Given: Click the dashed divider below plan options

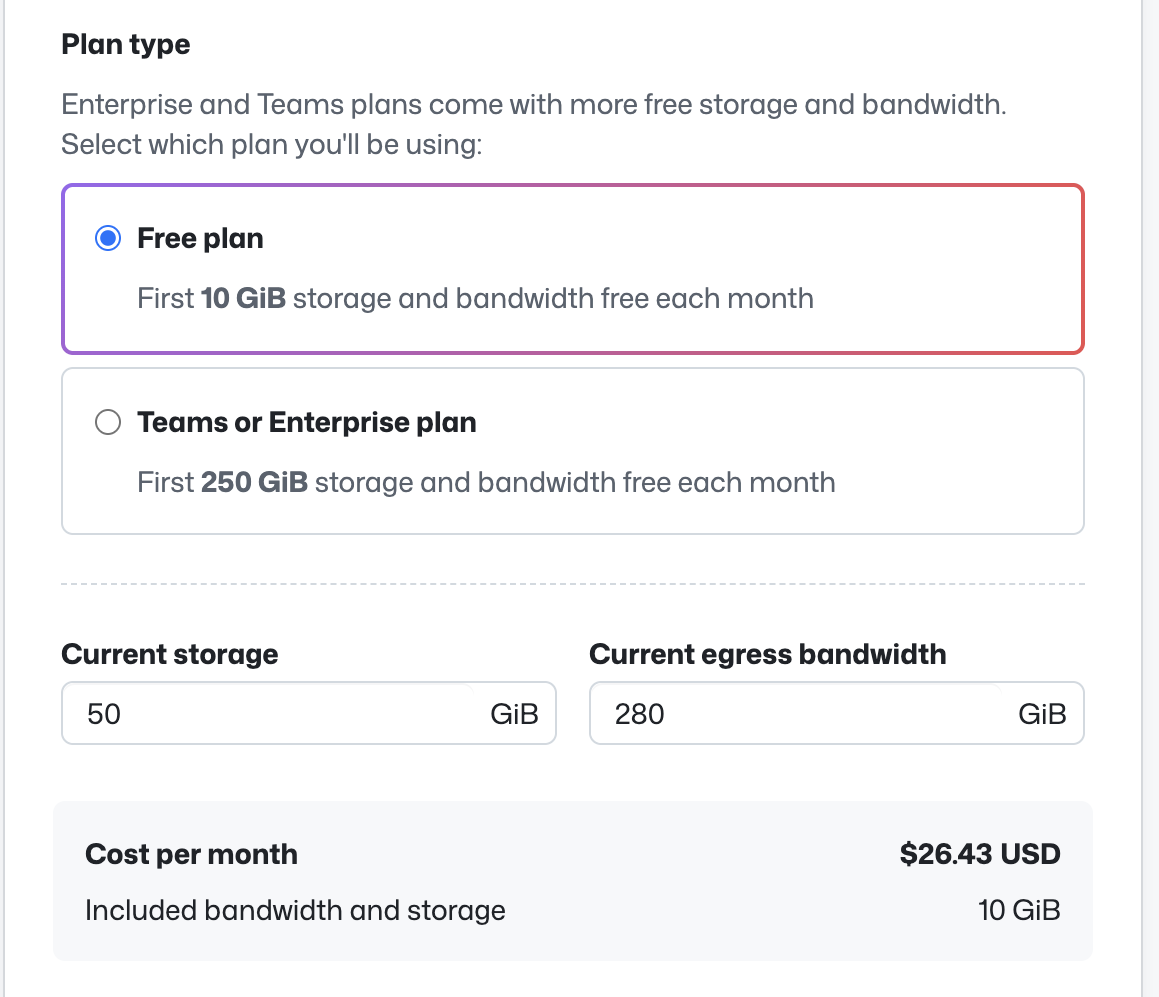Looking at the screenshot, I should [x=572, y=584].
